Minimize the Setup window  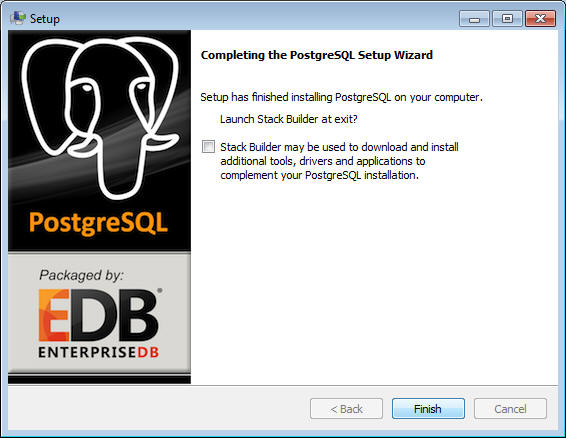click(x=474, y=18)
